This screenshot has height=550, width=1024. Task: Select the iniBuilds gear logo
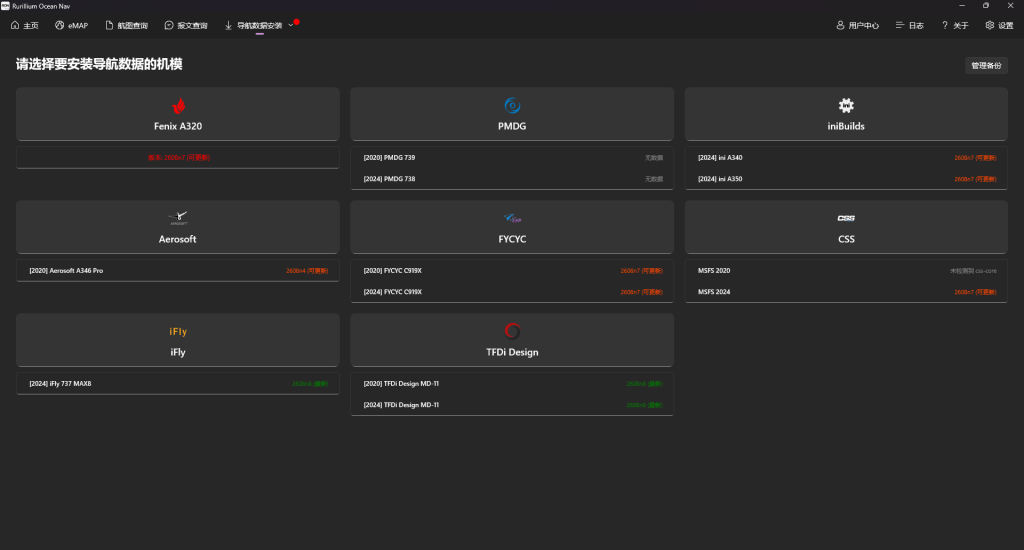pos(846,105)
